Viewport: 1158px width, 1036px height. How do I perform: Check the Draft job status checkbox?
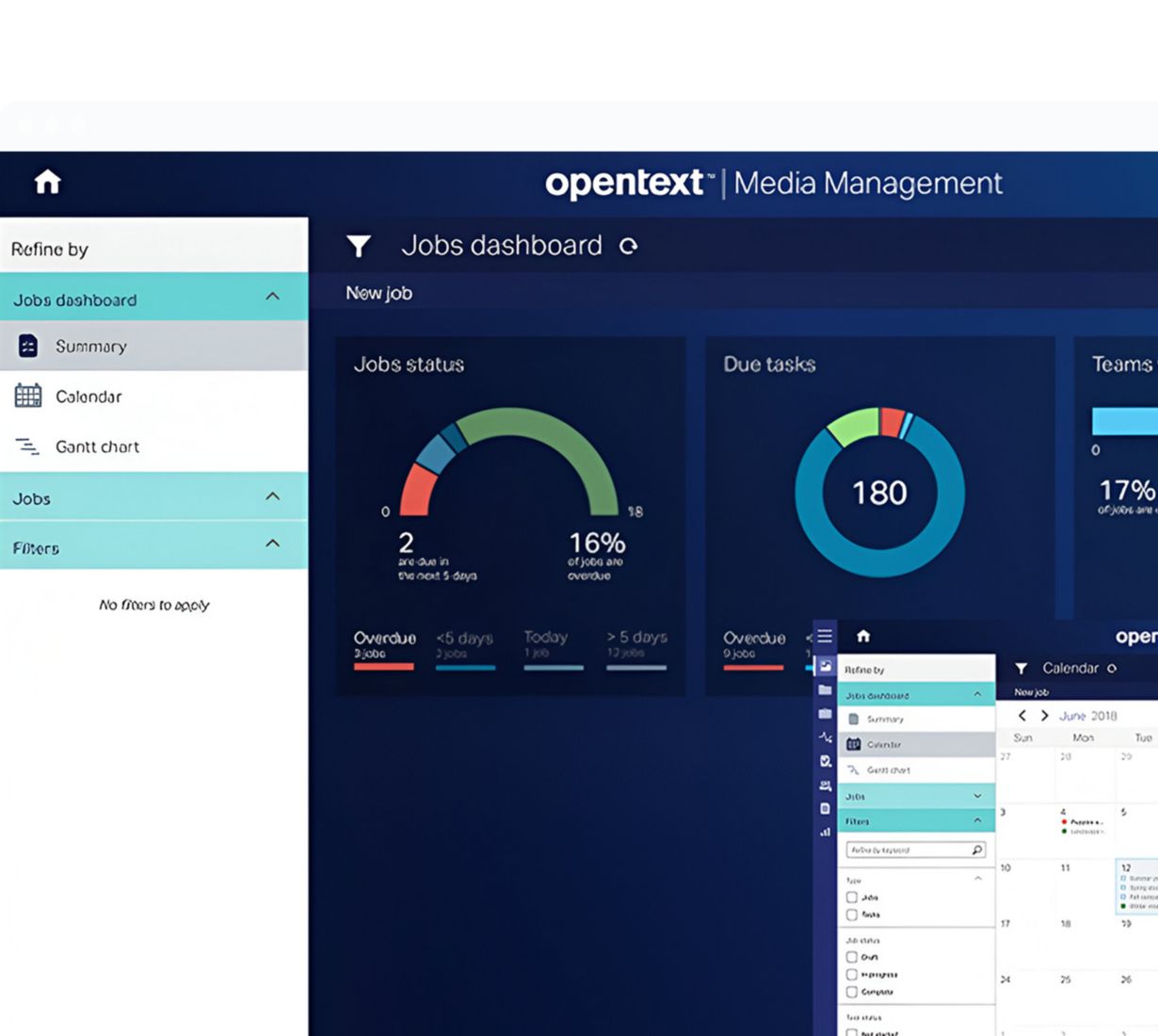(x=852, y=957)
